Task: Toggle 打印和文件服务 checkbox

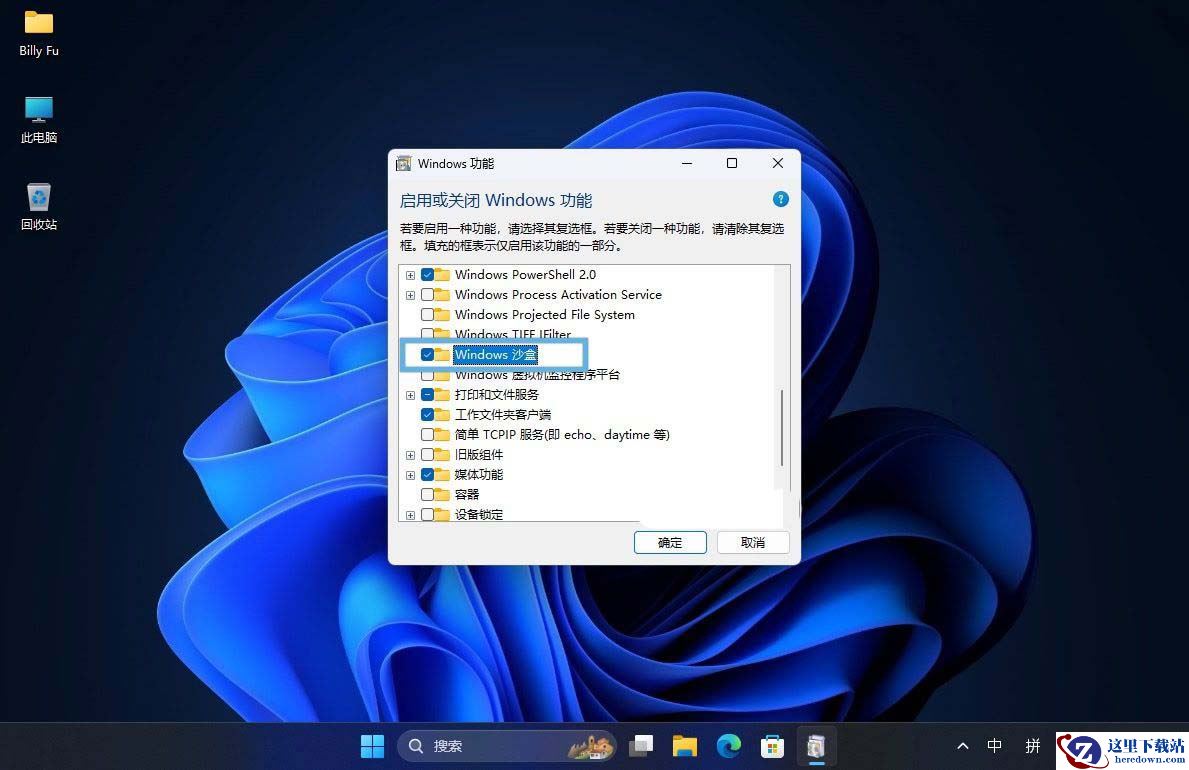Action: click(x=428, y=394)
